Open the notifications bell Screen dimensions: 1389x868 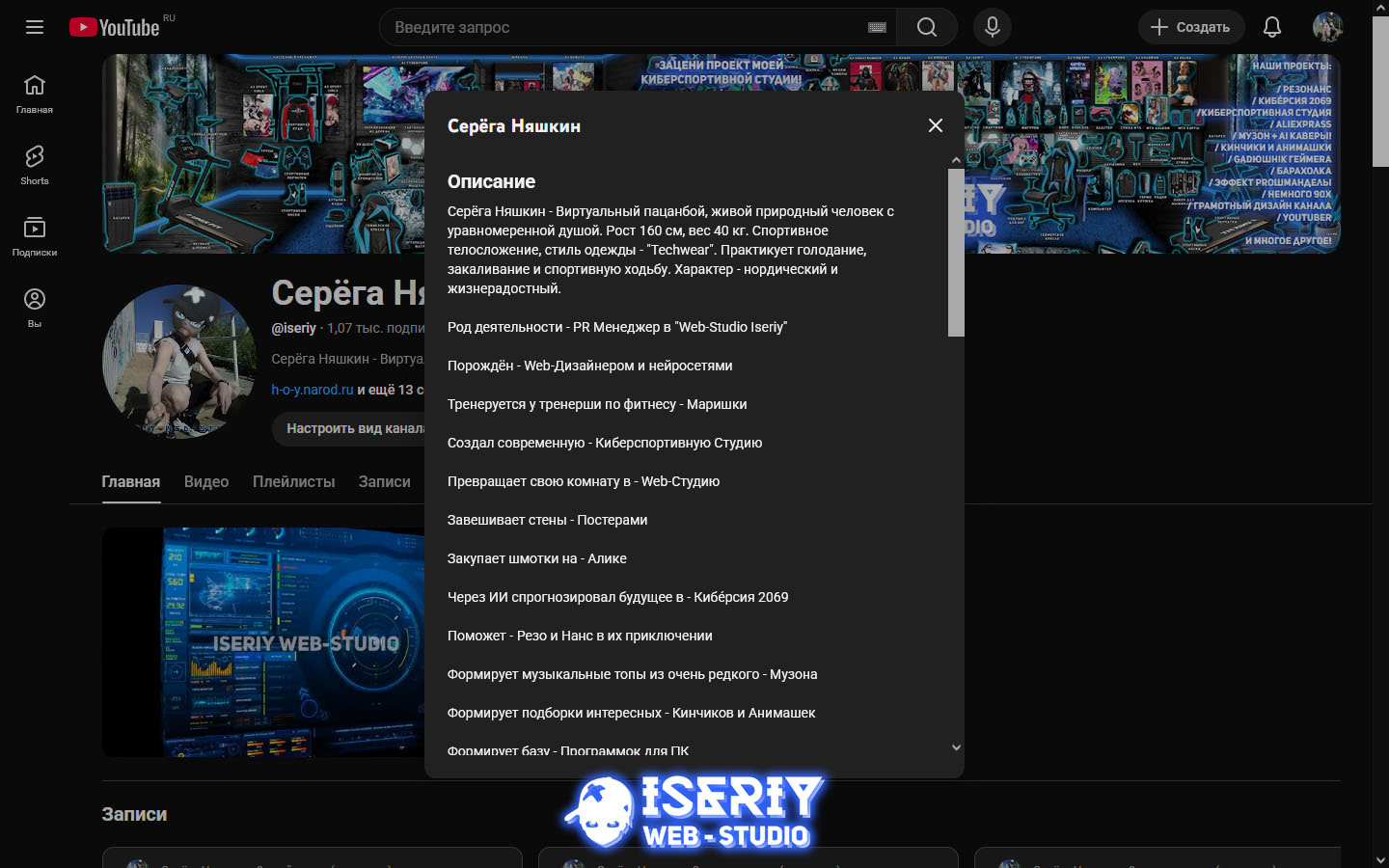(1271, 27)
